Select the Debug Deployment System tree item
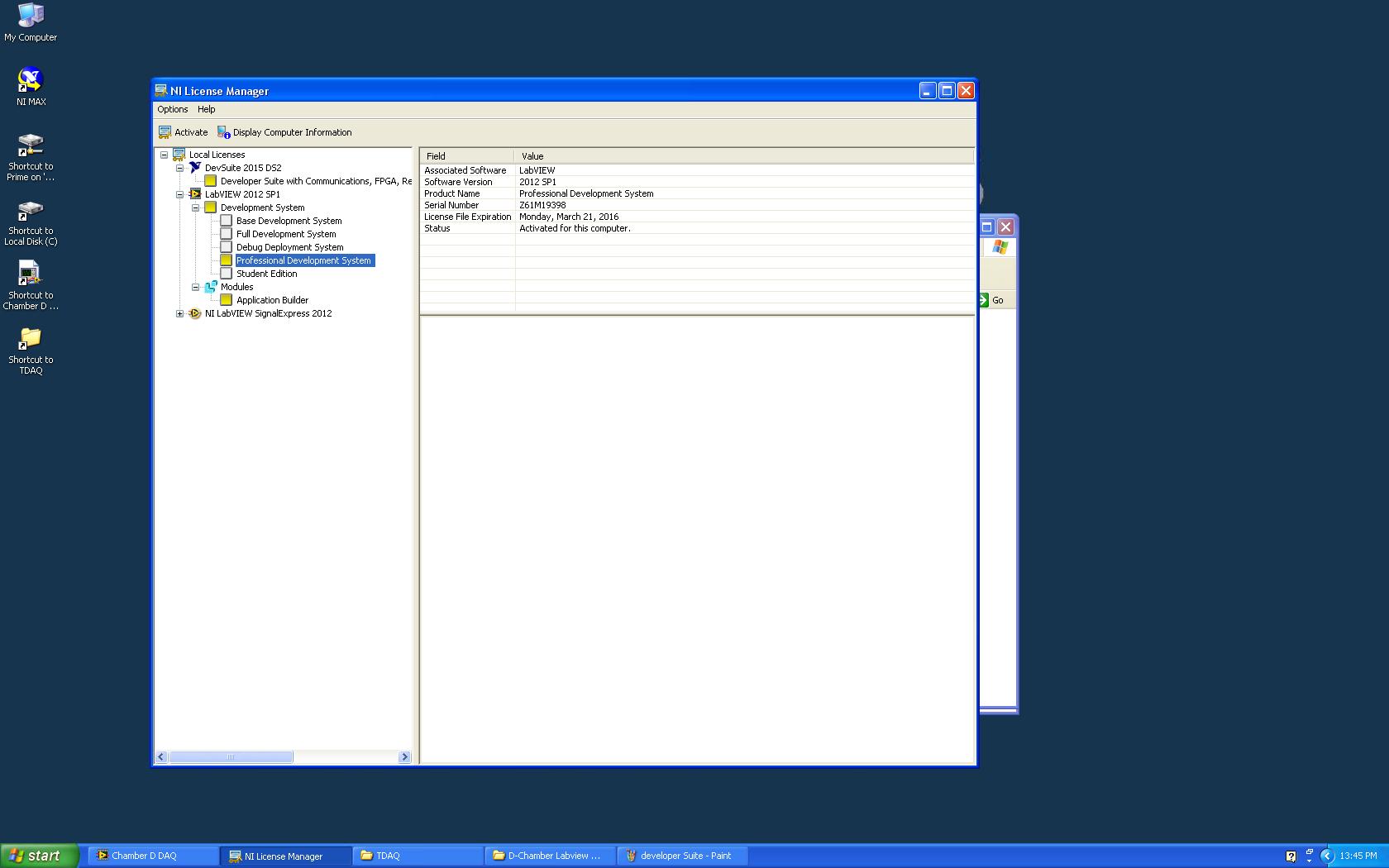1389x868 pixels. click(x=289, y=247)
